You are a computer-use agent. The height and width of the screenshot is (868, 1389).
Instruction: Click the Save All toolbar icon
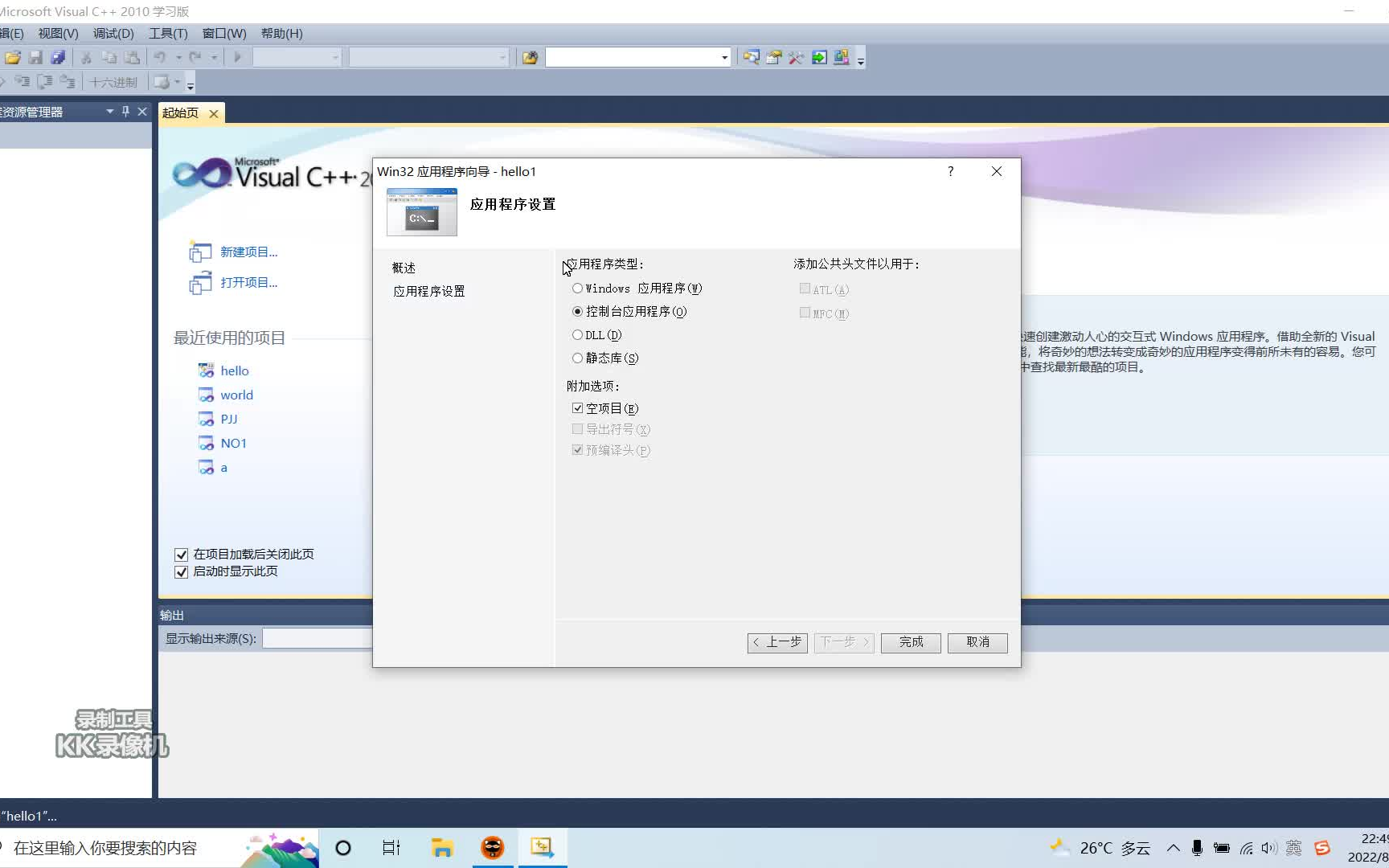58,58
